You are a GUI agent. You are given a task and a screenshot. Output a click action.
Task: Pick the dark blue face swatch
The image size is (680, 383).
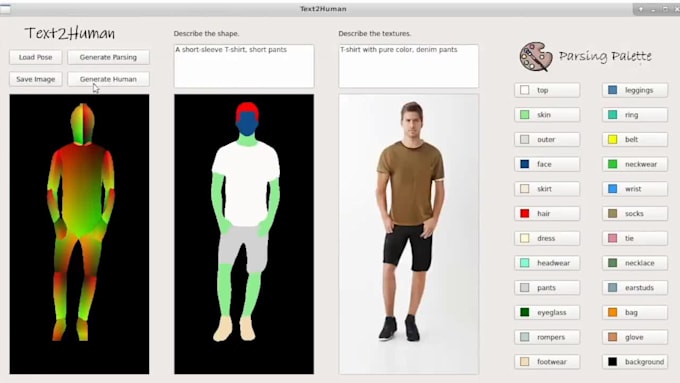click(x=525, y=164)
